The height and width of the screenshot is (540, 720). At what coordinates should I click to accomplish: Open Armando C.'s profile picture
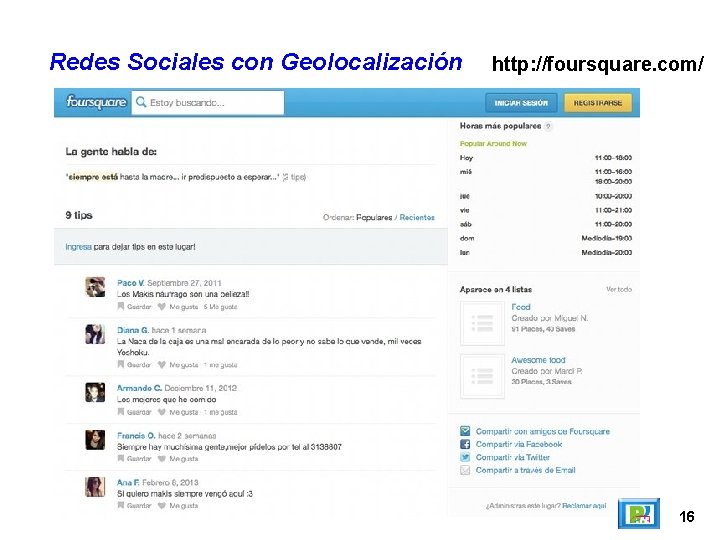click(x=95, y=392)
